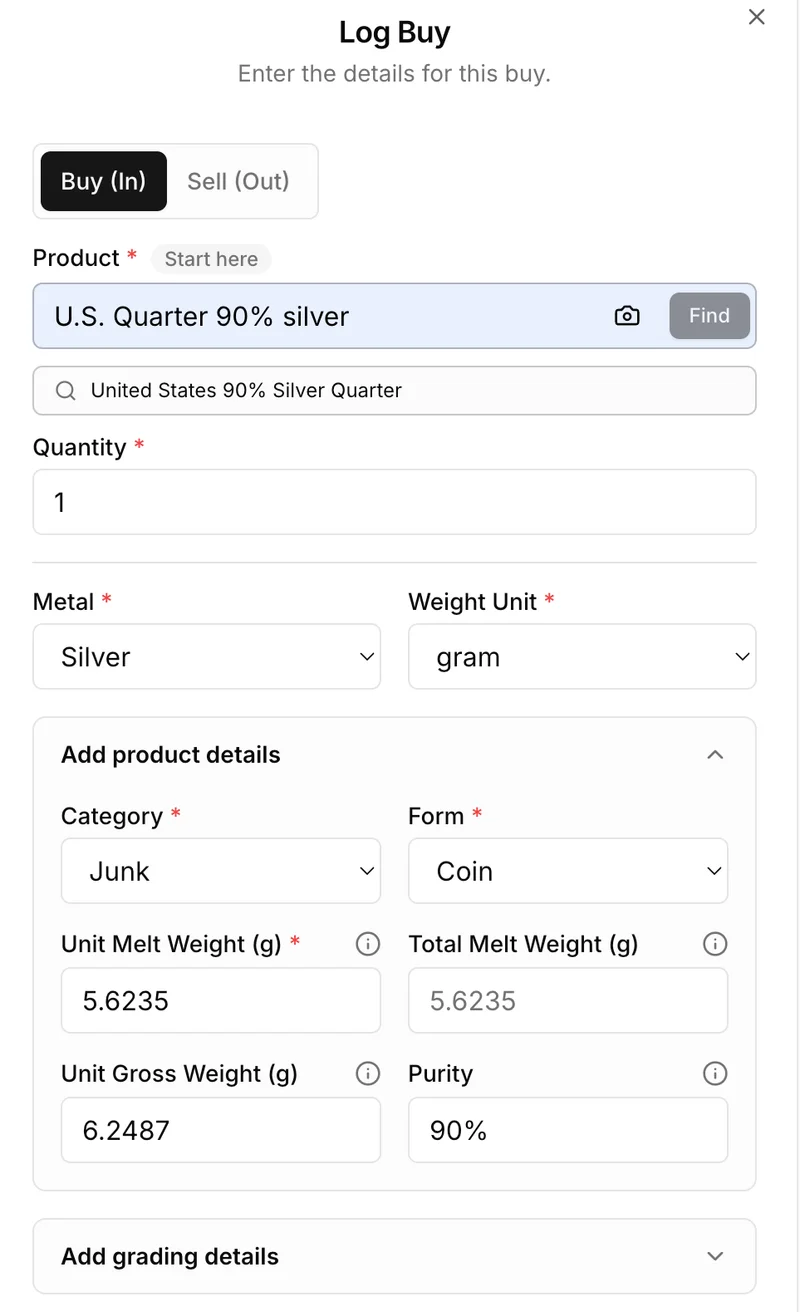Click info icon beside Total Melt Weight
Image resolution: width=800 pixels, height=1312 pixels.
[715, 944]
